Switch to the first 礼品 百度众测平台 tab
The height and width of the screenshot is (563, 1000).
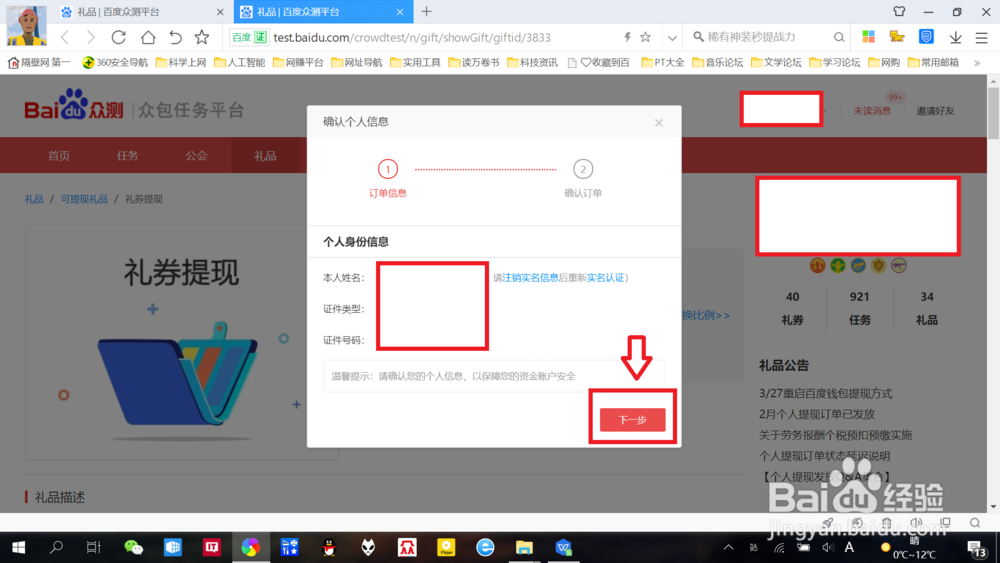[142, 11]
